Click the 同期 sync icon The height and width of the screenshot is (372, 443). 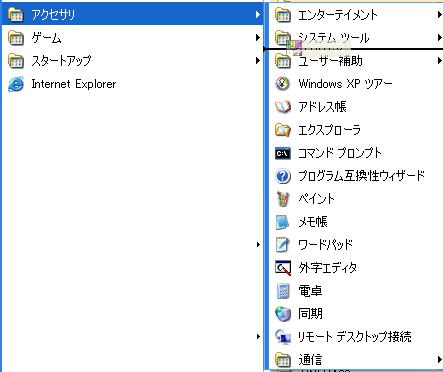(283, 314)
